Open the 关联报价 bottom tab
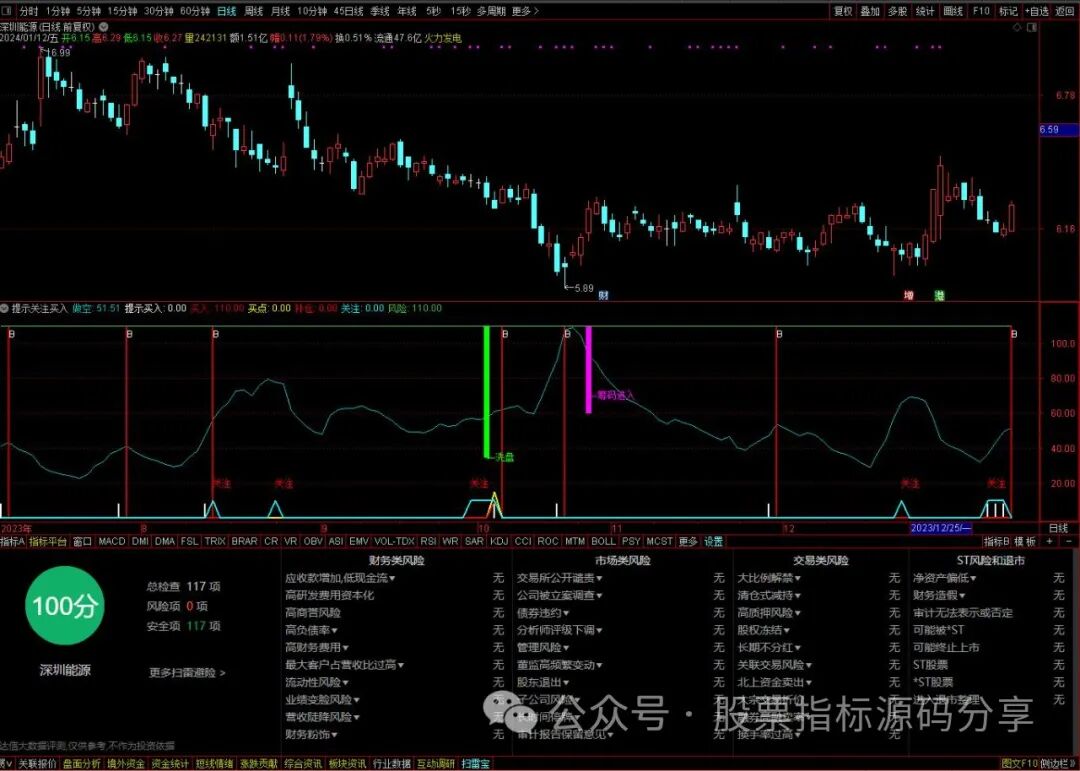 [37, 763]
